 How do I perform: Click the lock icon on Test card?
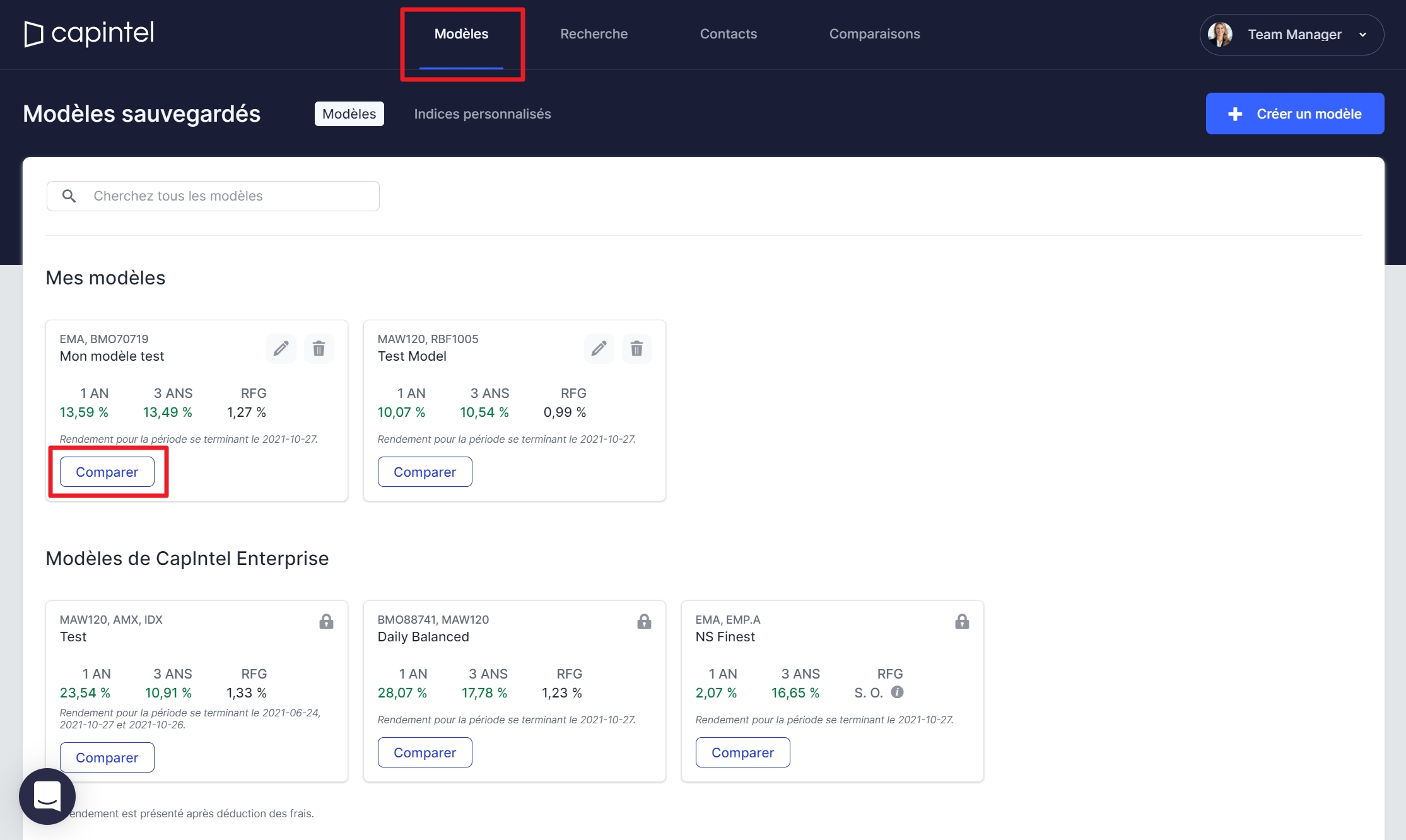326,621
